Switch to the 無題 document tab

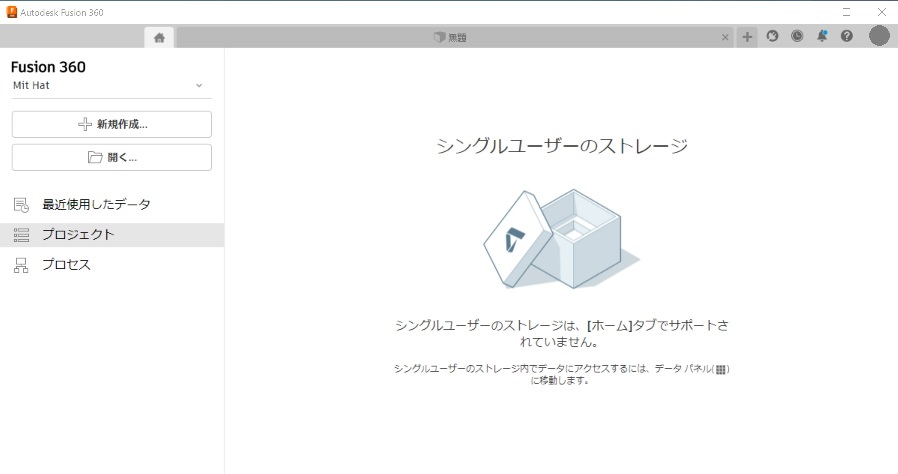(x=450, y=37)
